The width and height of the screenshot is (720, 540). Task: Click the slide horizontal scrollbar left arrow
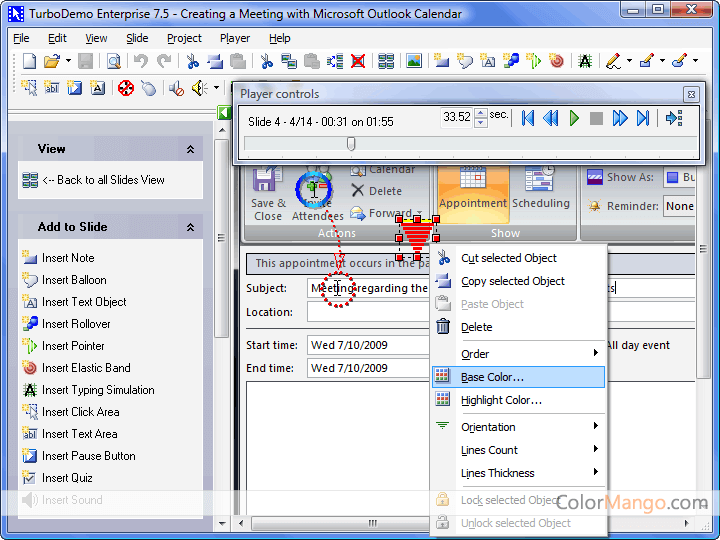(x=241, y=523)
